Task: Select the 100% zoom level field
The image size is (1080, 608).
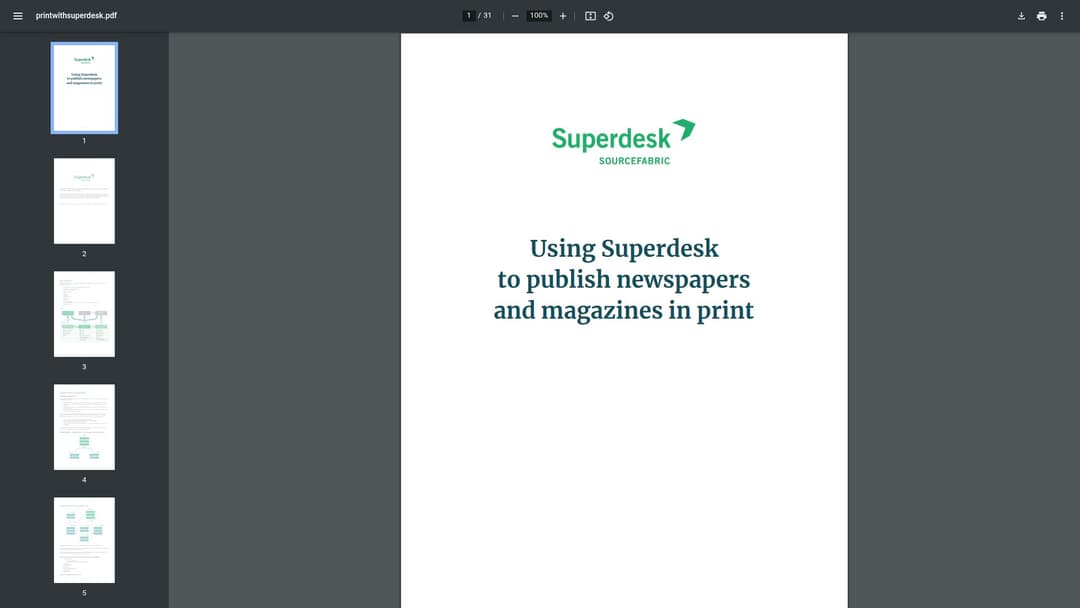Action: pos(539,16)
